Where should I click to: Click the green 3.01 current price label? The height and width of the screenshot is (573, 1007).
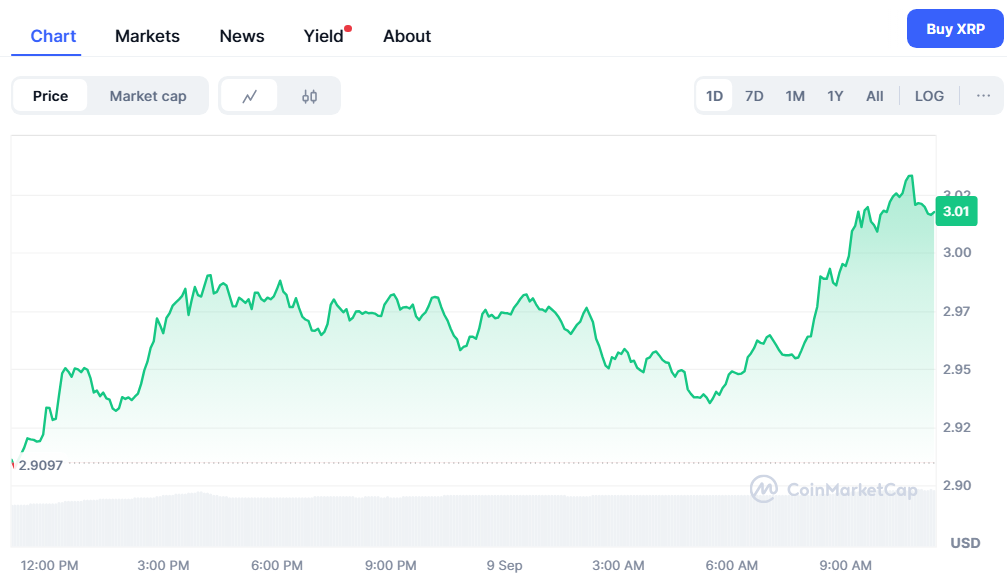[x=956, y=211]
